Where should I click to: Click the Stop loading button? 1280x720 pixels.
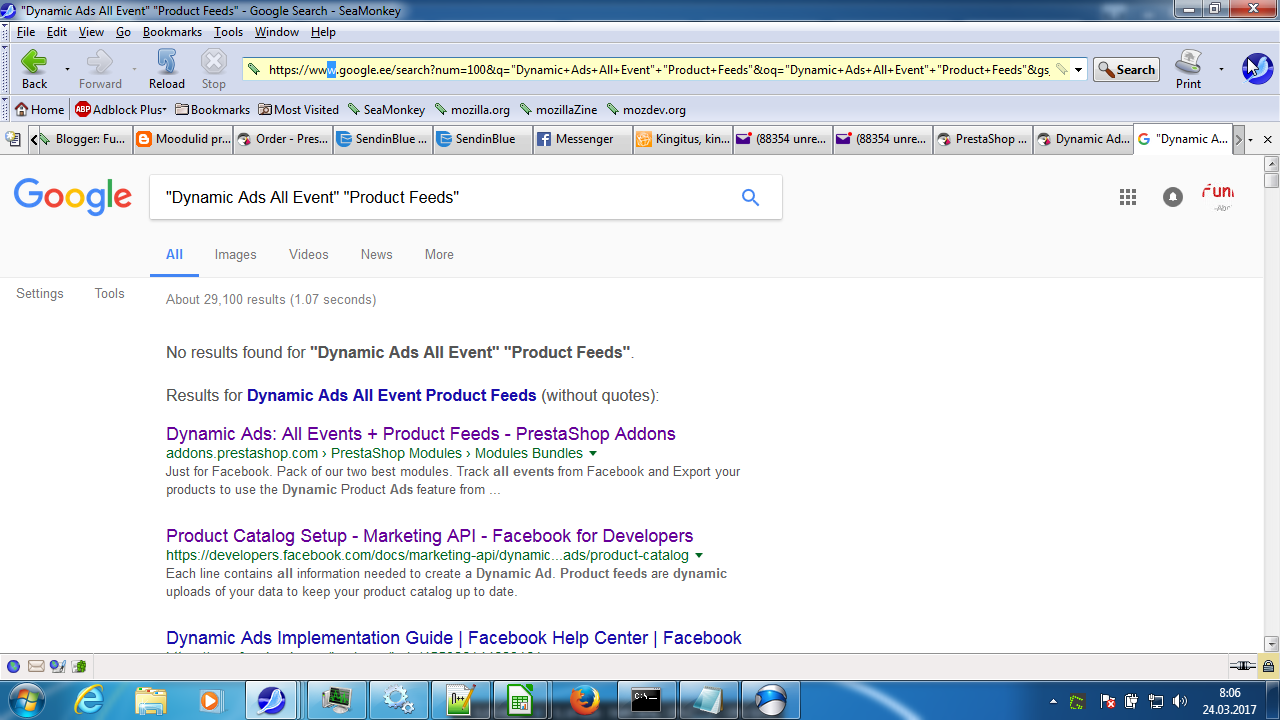(214, 69)
